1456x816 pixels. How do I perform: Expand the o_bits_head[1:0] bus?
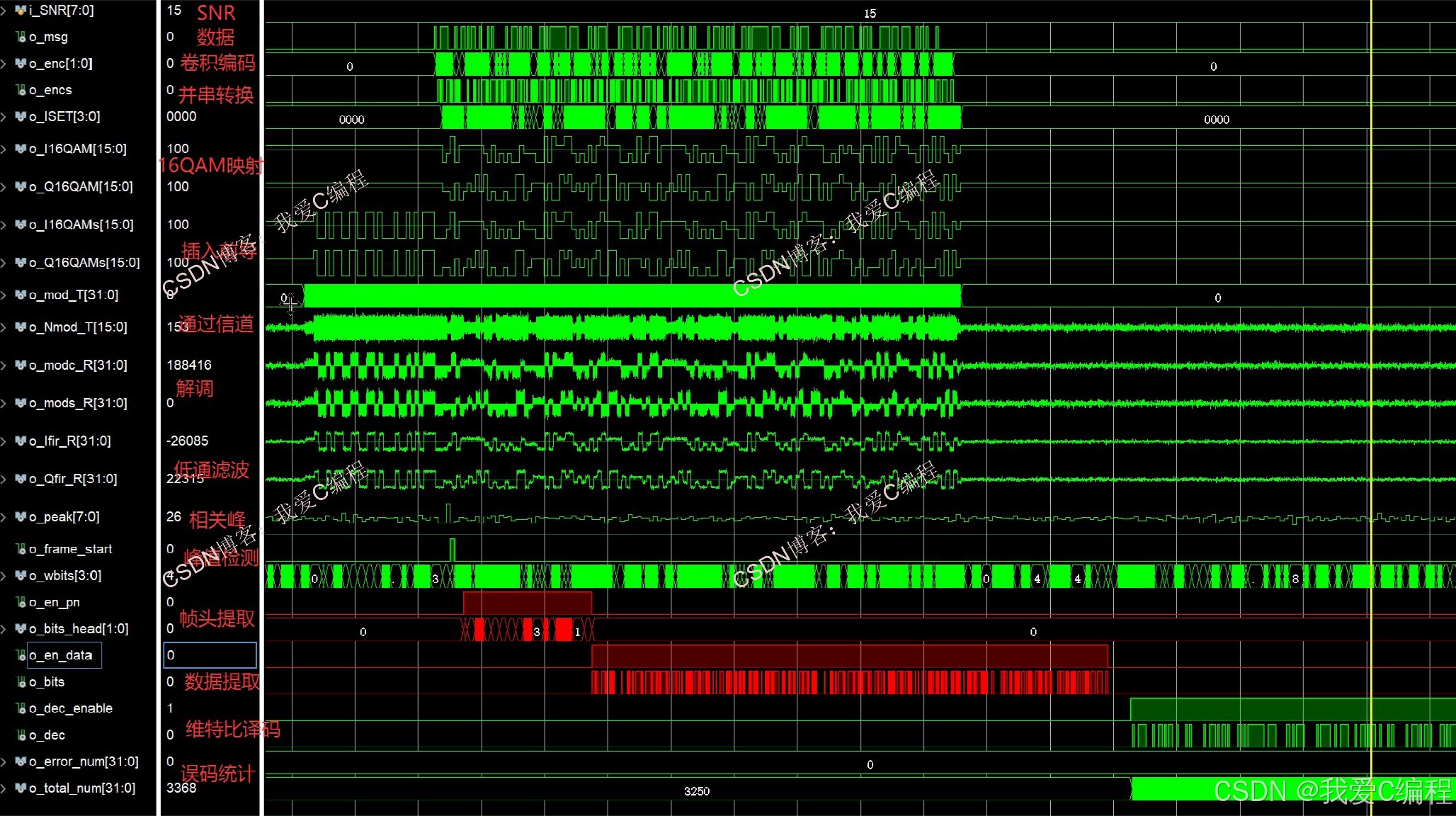coord(4,629)
